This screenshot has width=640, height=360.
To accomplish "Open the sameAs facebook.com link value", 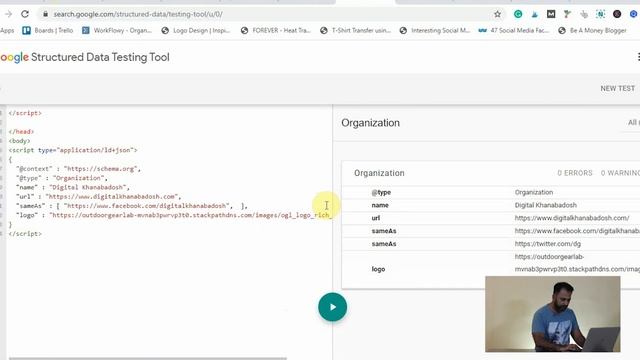I will [x=577, y=231].
